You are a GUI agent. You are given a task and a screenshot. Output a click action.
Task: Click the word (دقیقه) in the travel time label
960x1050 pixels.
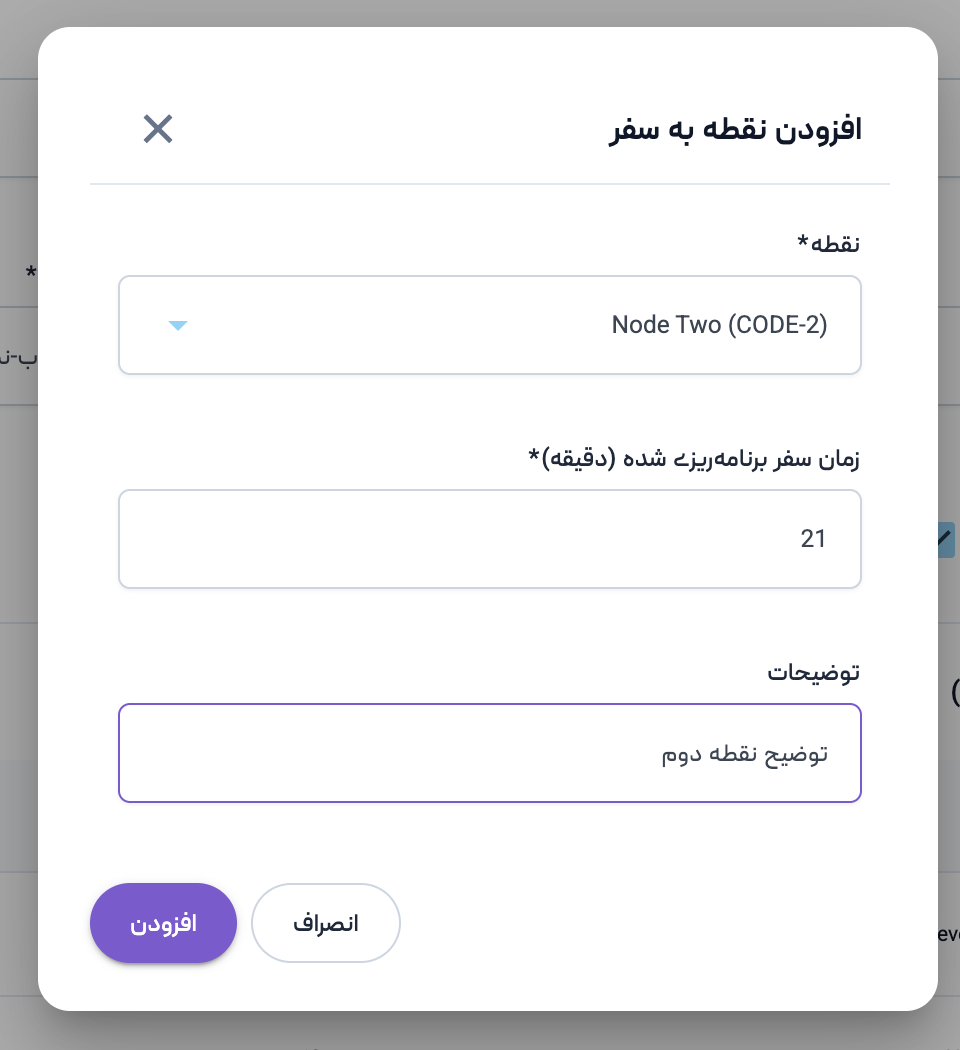coord(579,459)
